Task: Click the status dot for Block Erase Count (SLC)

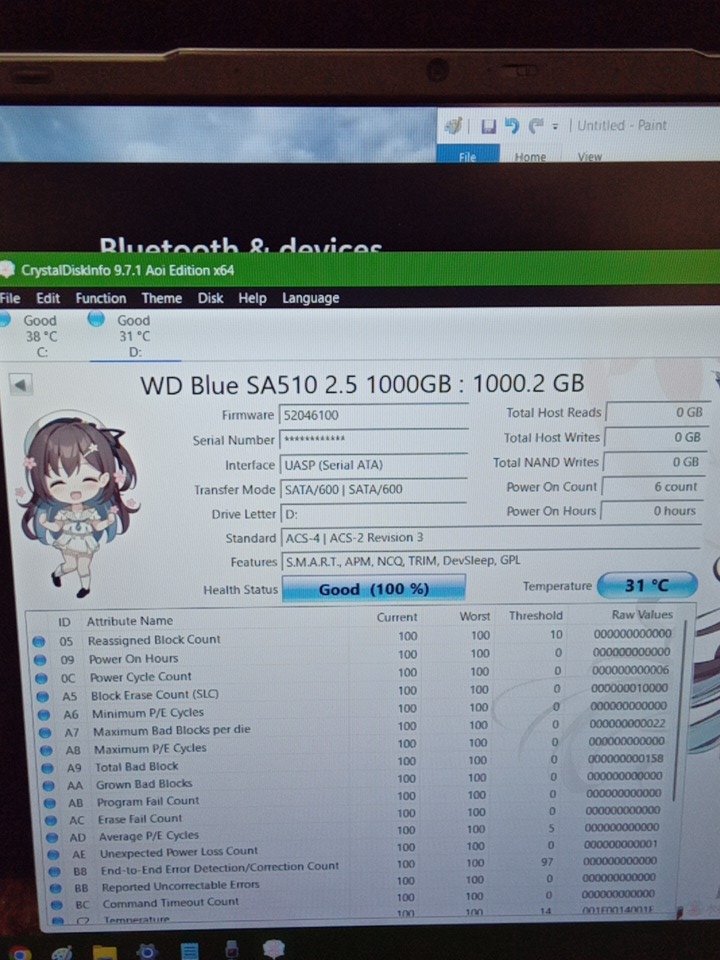Action: (x=43, y=697)
